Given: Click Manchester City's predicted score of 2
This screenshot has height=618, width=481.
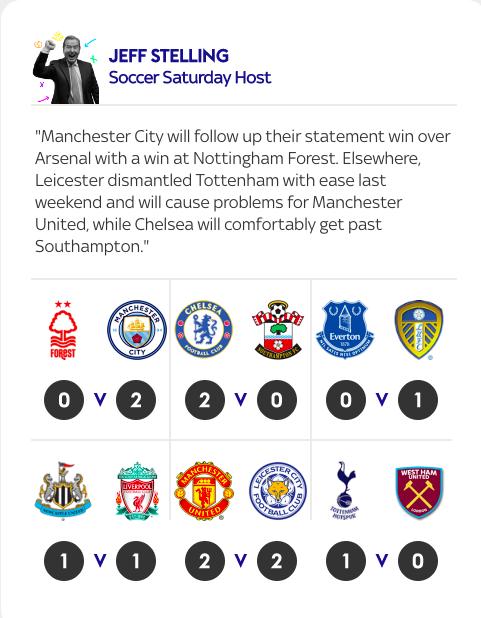Looking at the screenshot, I should (136, 400).
